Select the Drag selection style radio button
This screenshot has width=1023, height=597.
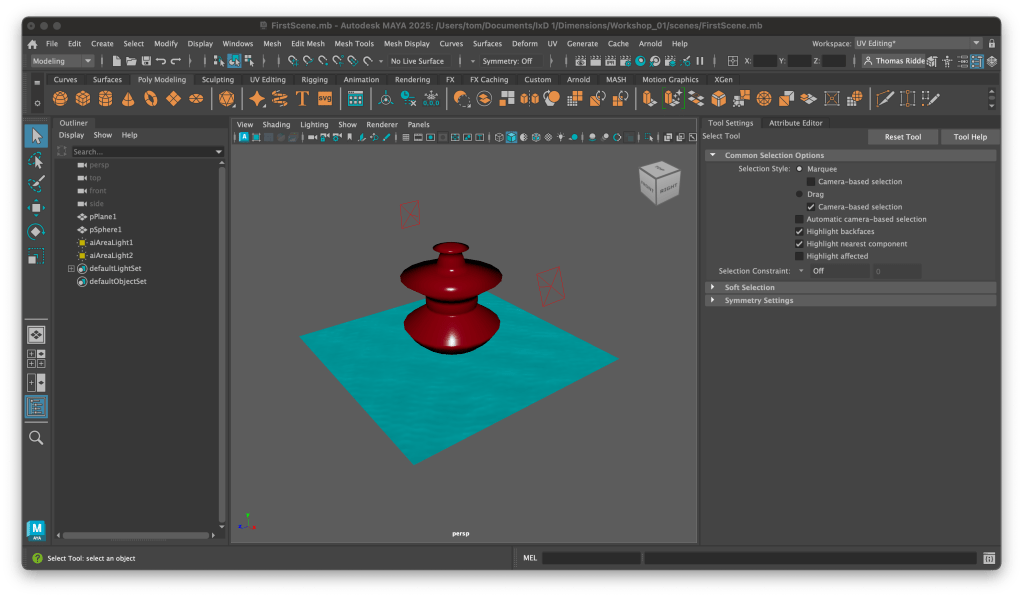[x=799, y=194]
